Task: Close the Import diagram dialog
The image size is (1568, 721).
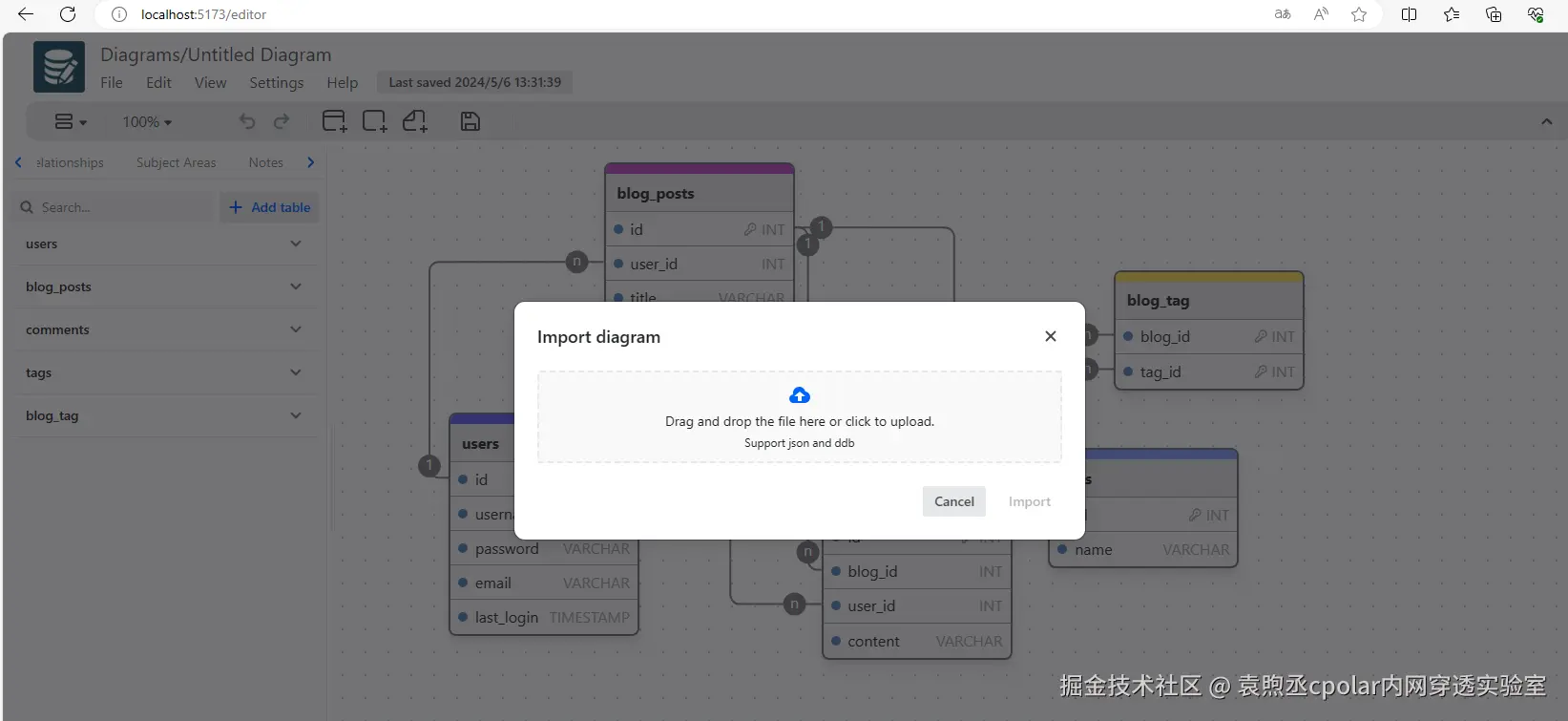Action: point(1051,336)
